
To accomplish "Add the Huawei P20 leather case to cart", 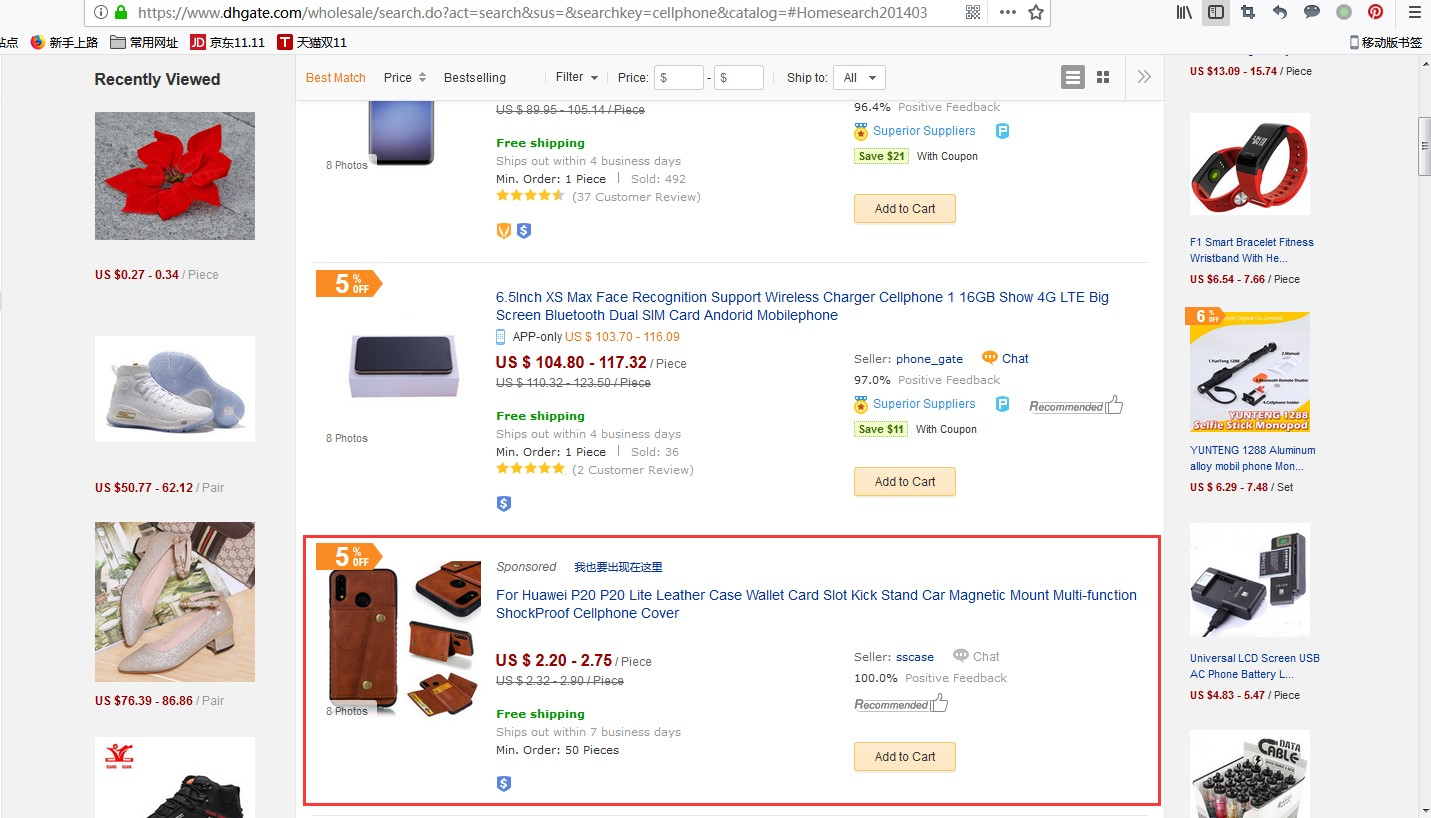I will (x=905, y=757).
